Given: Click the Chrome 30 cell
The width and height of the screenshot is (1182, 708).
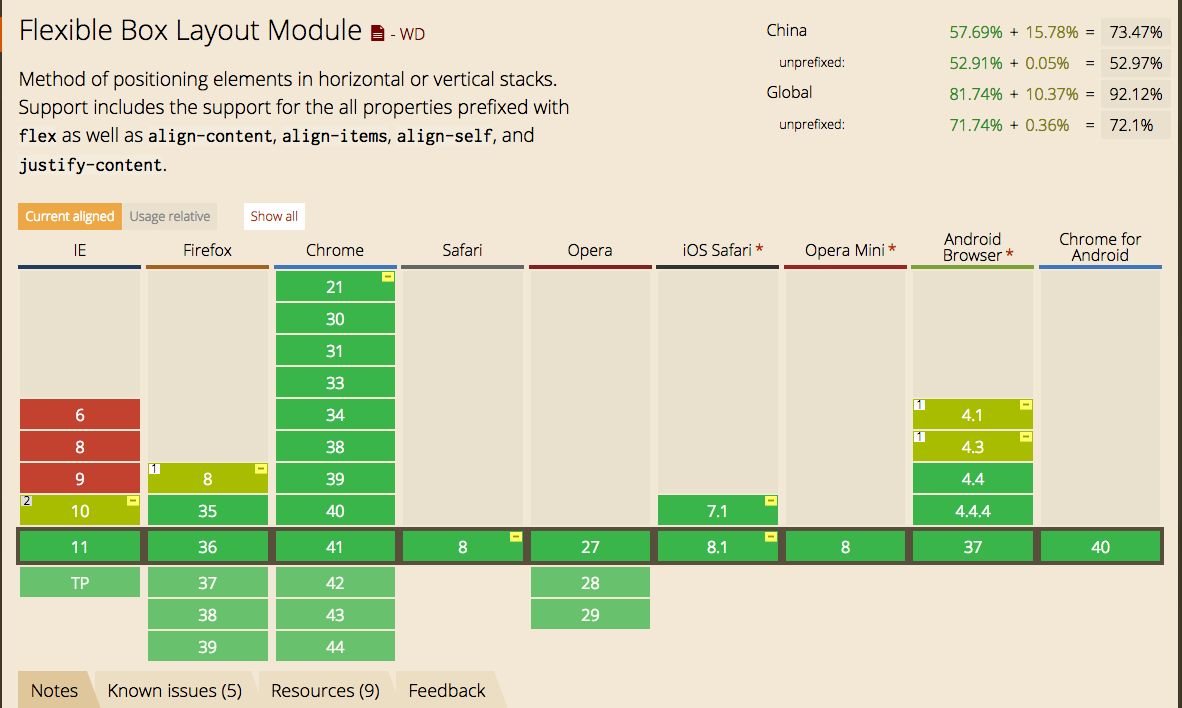Looking at the screenshot, I should click(x=335, y=318).
